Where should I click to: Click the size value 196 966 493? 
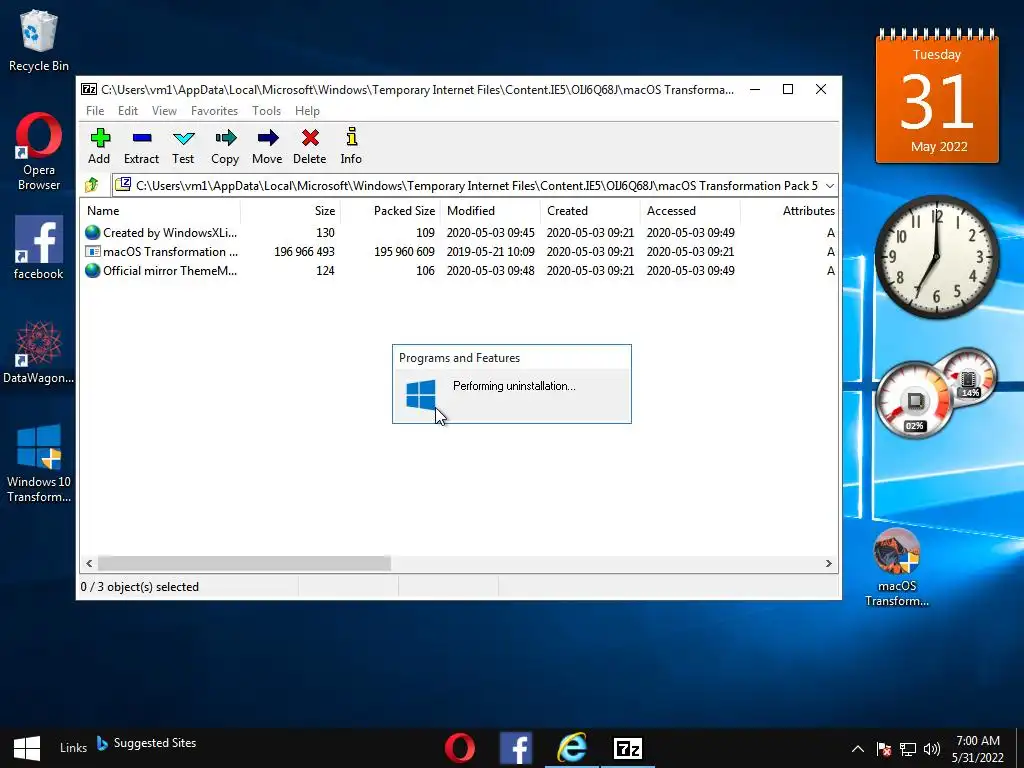[304, 251]
